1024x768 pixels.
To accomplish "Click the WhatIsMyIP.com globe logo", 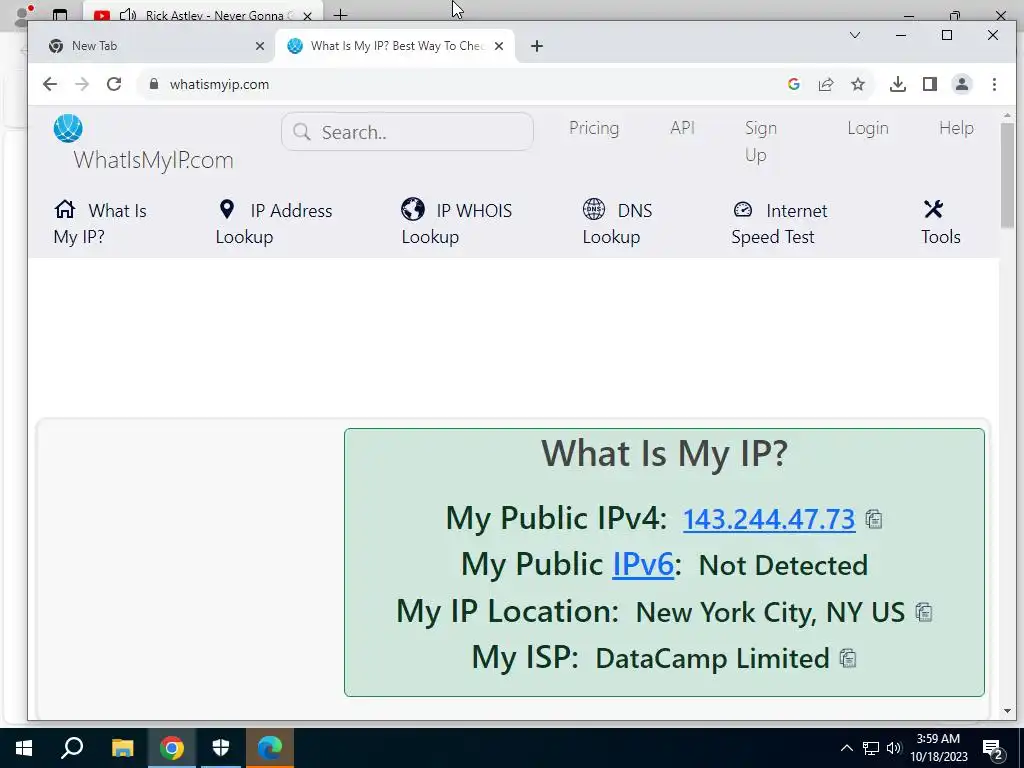I will [x=68, y=128].
